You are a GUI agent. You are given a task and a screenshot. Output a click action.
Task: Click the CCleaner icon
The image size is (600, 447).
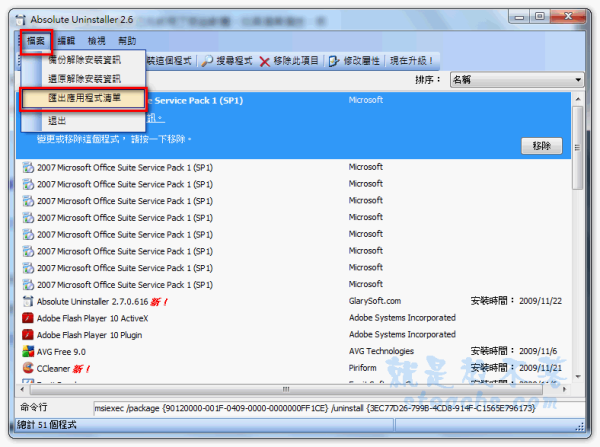pyautogui.click(x=28, y=368)
